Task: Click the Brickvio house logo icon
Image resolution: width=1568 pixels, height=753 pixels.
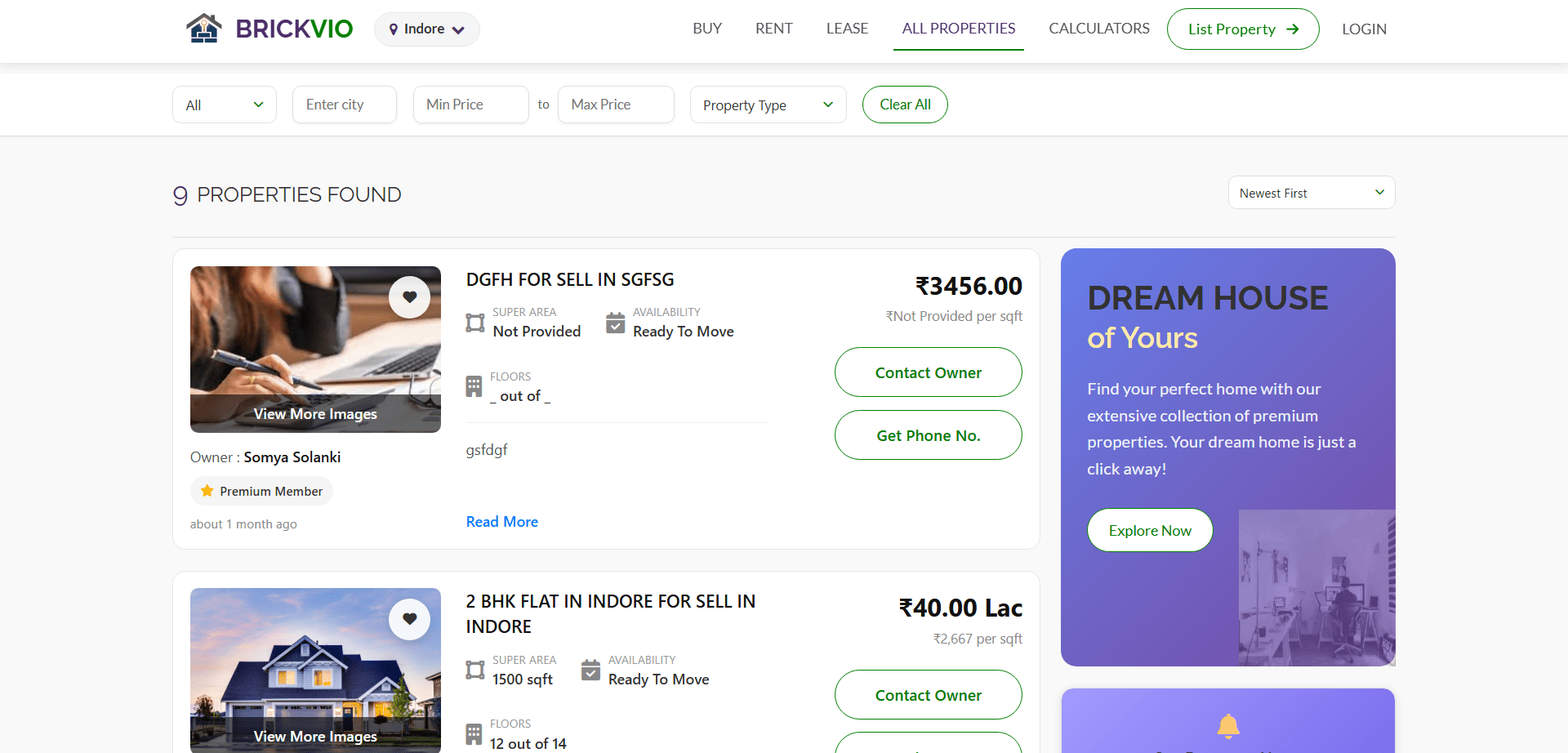Action: (x=203, y=29)
